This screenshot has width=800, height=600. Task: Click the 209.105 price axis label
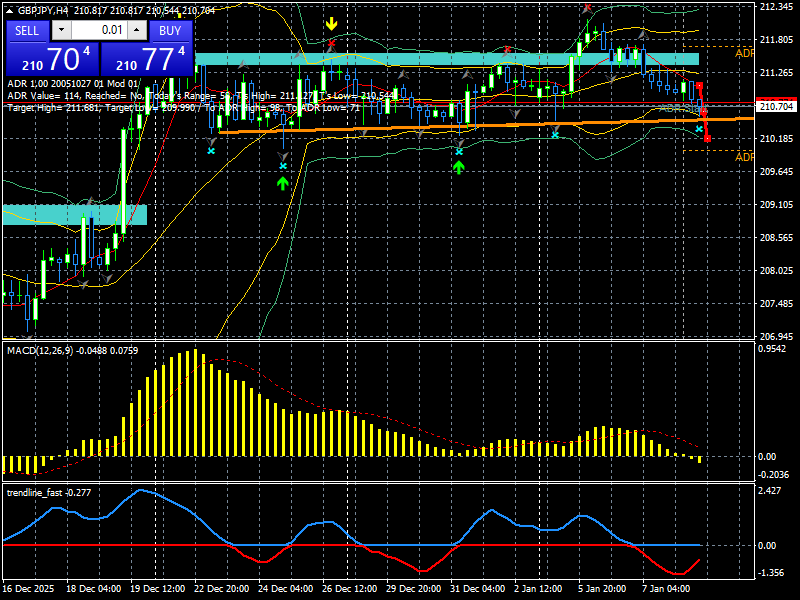point(776,205)
